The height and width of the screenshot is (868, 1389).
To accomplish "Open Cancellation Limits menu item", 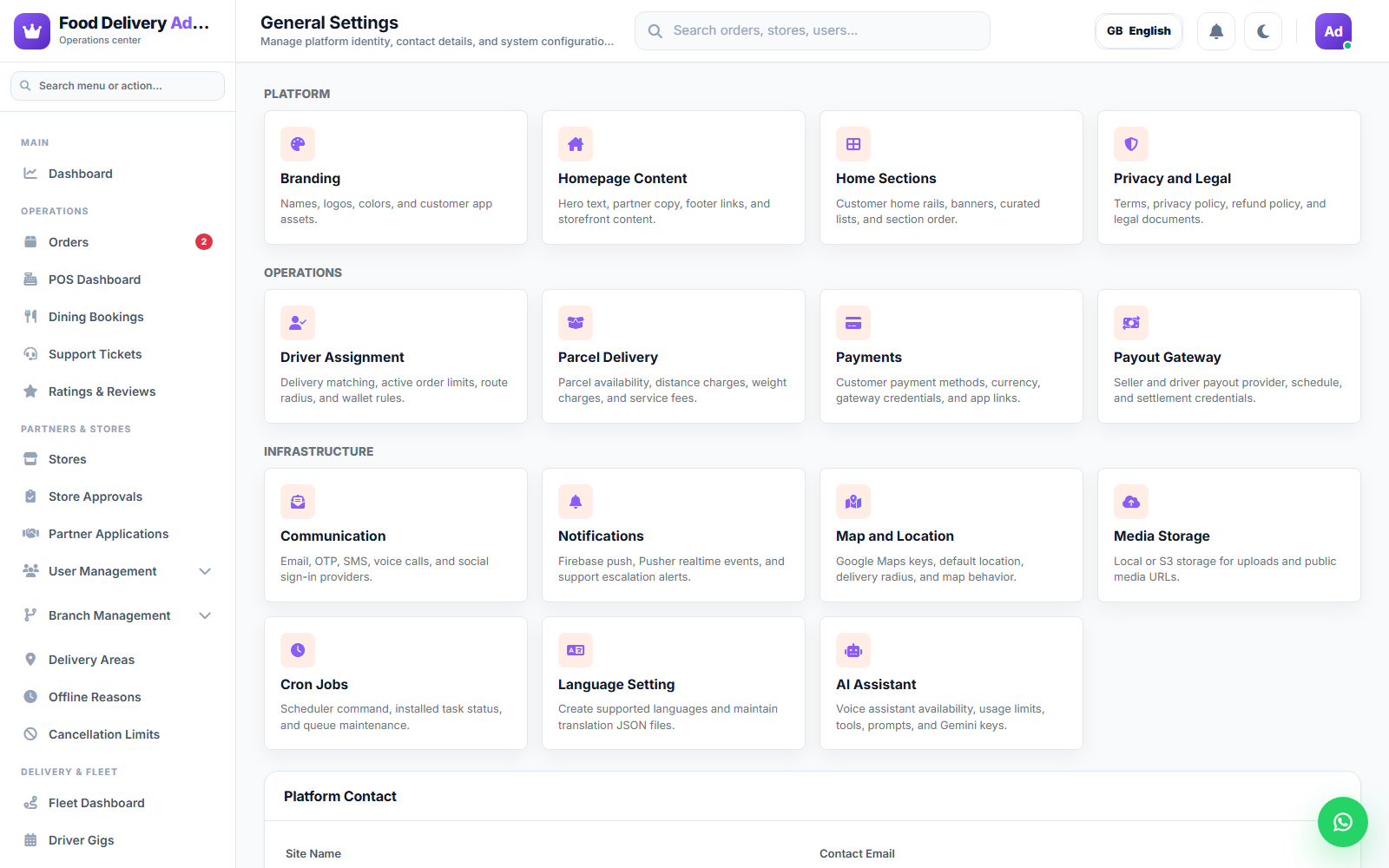I will pyautogui.click(x=117, y=734).
